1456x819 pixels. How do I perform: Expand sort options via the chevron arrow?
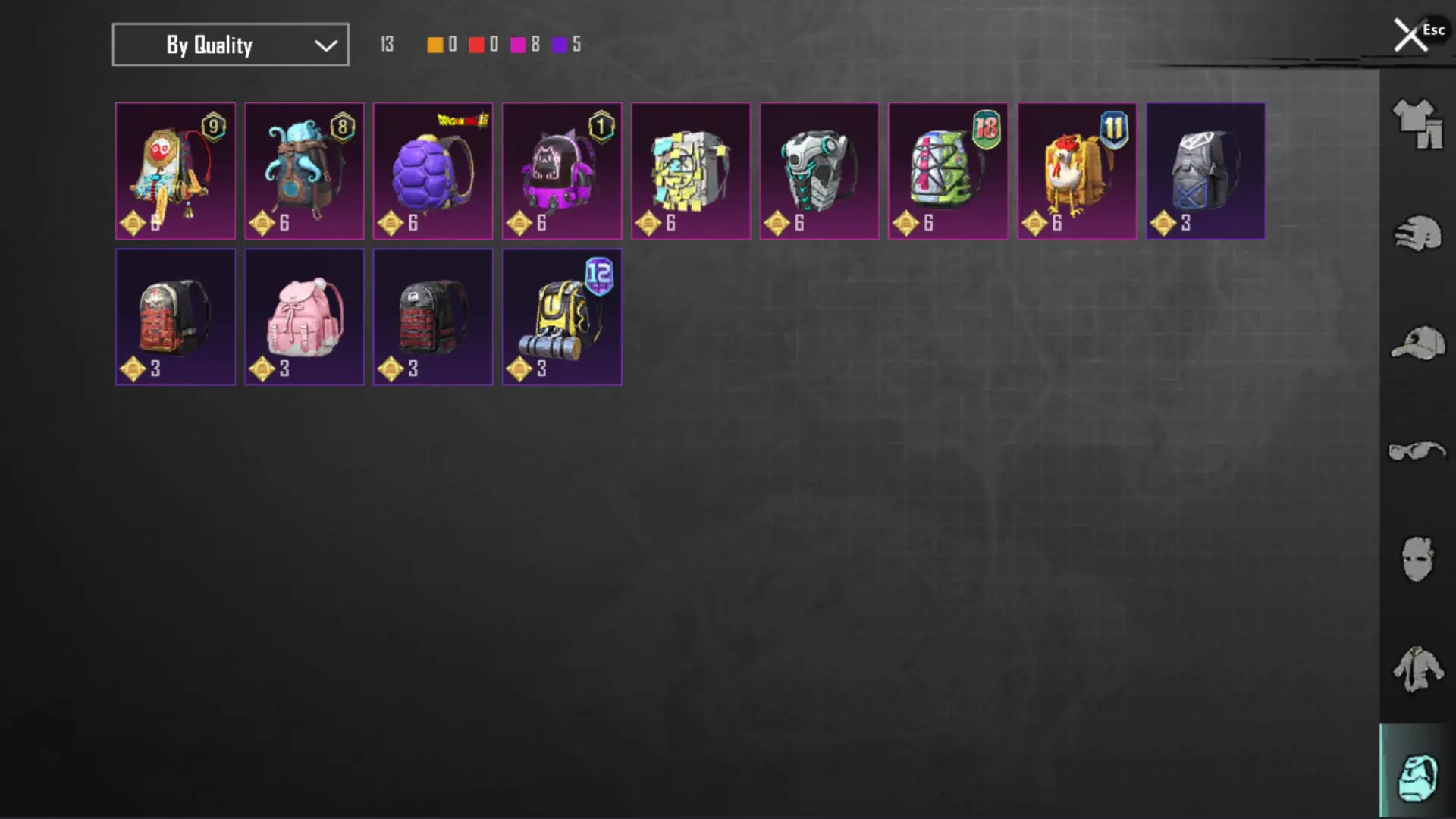326,45
